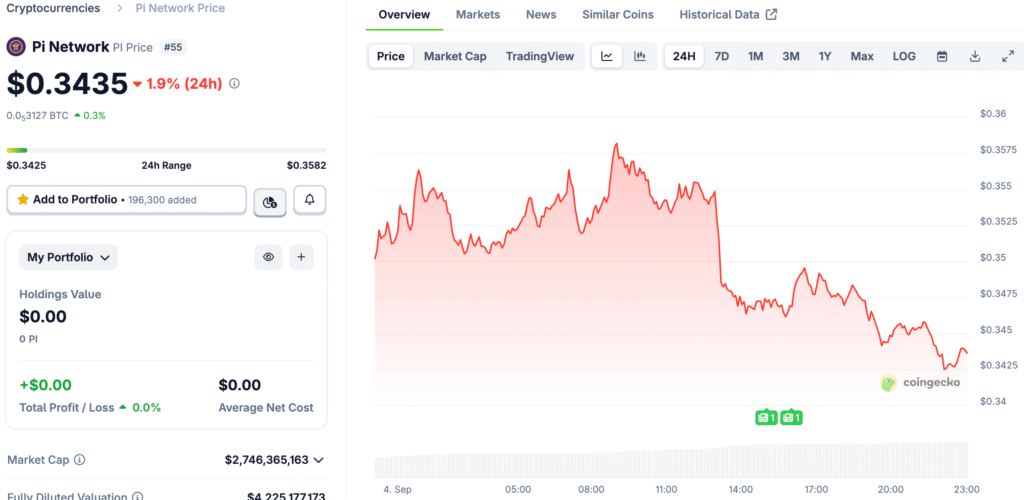
Task: Click Average Net Cost label
Action: (266, 407)
